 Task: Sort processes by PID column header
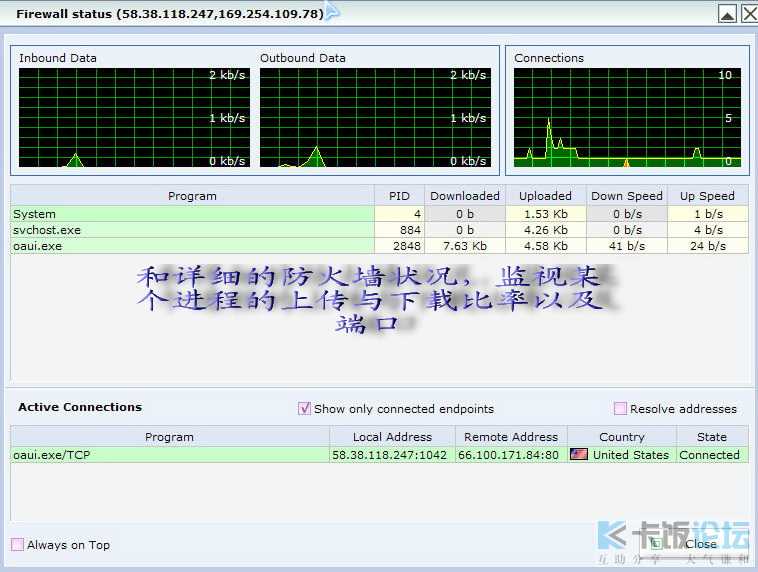pos(399,196)
